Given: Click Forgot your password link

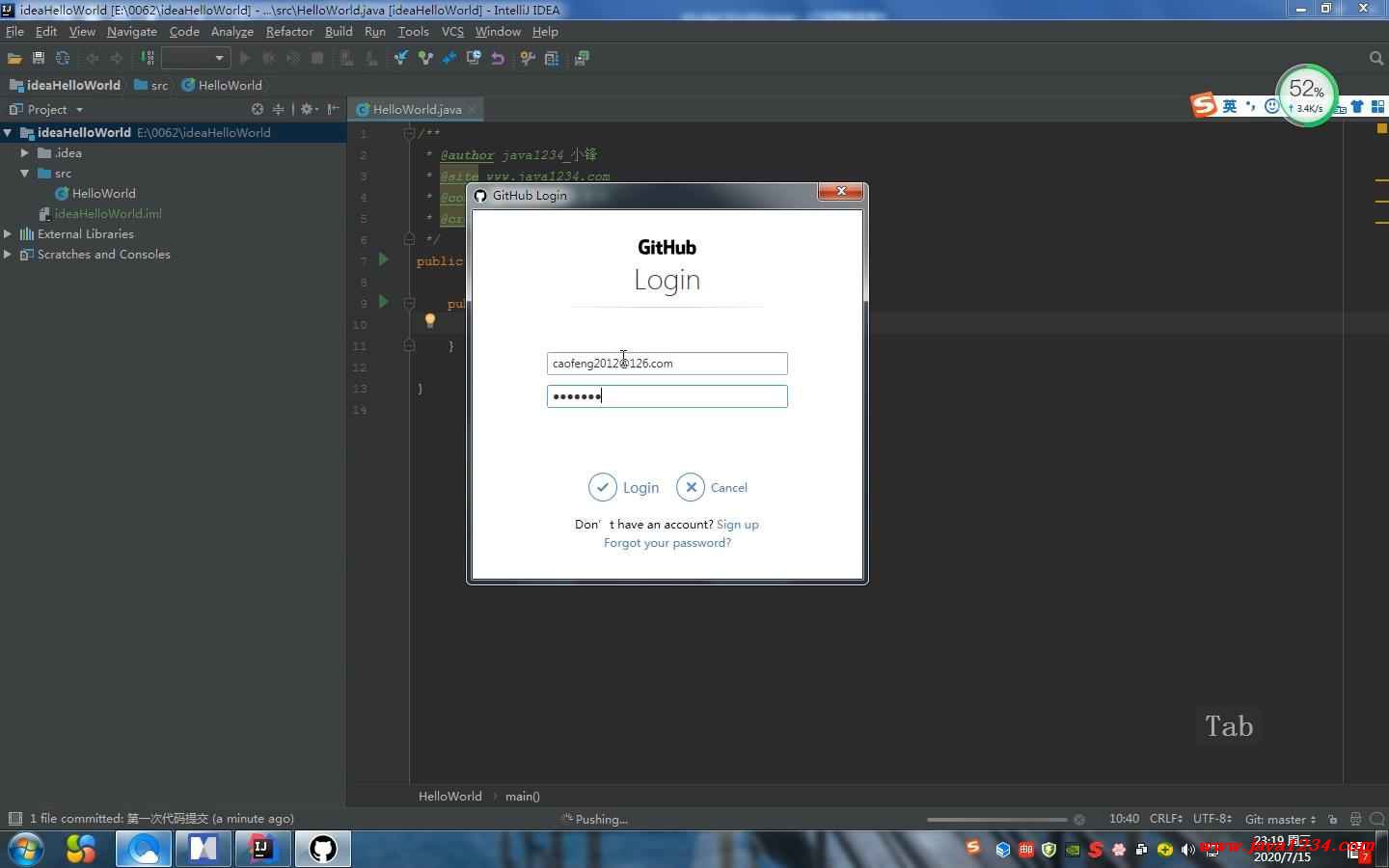Looking at the screenshot, I should [667, 543].
